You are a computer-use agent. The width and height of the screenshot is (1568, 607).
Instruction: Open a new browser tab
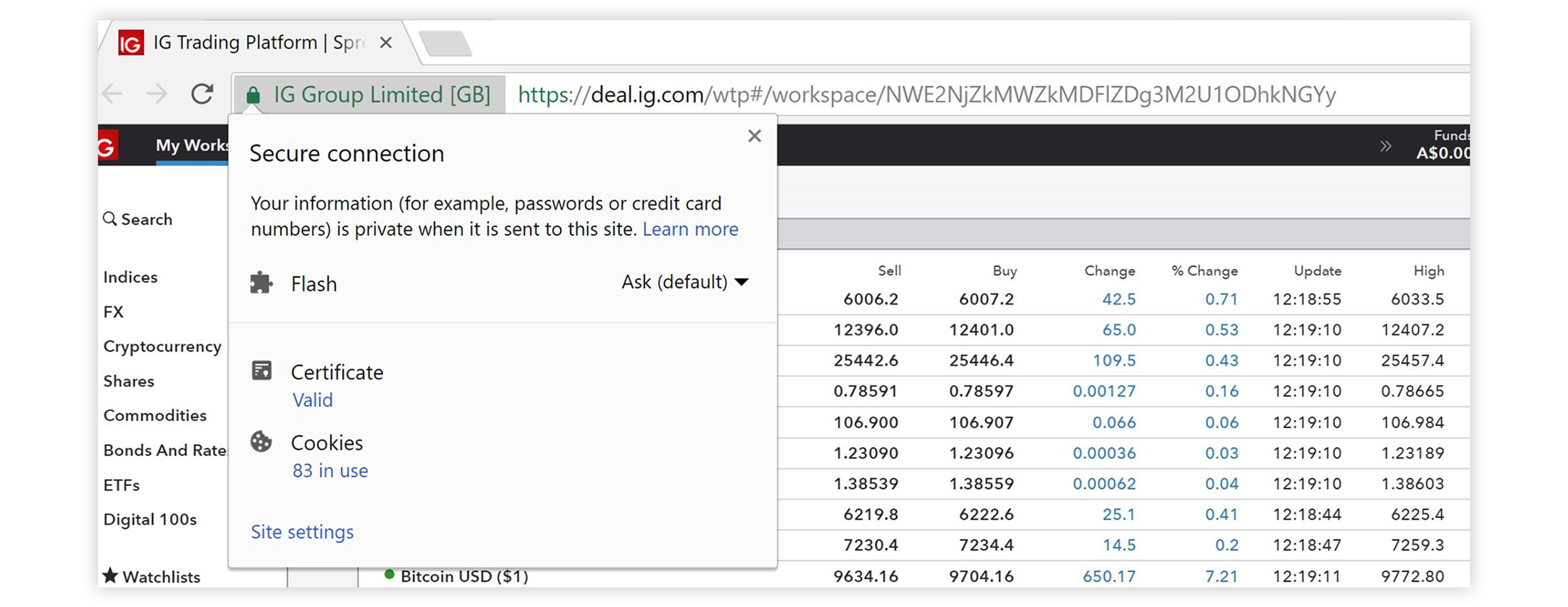[445, 43]
